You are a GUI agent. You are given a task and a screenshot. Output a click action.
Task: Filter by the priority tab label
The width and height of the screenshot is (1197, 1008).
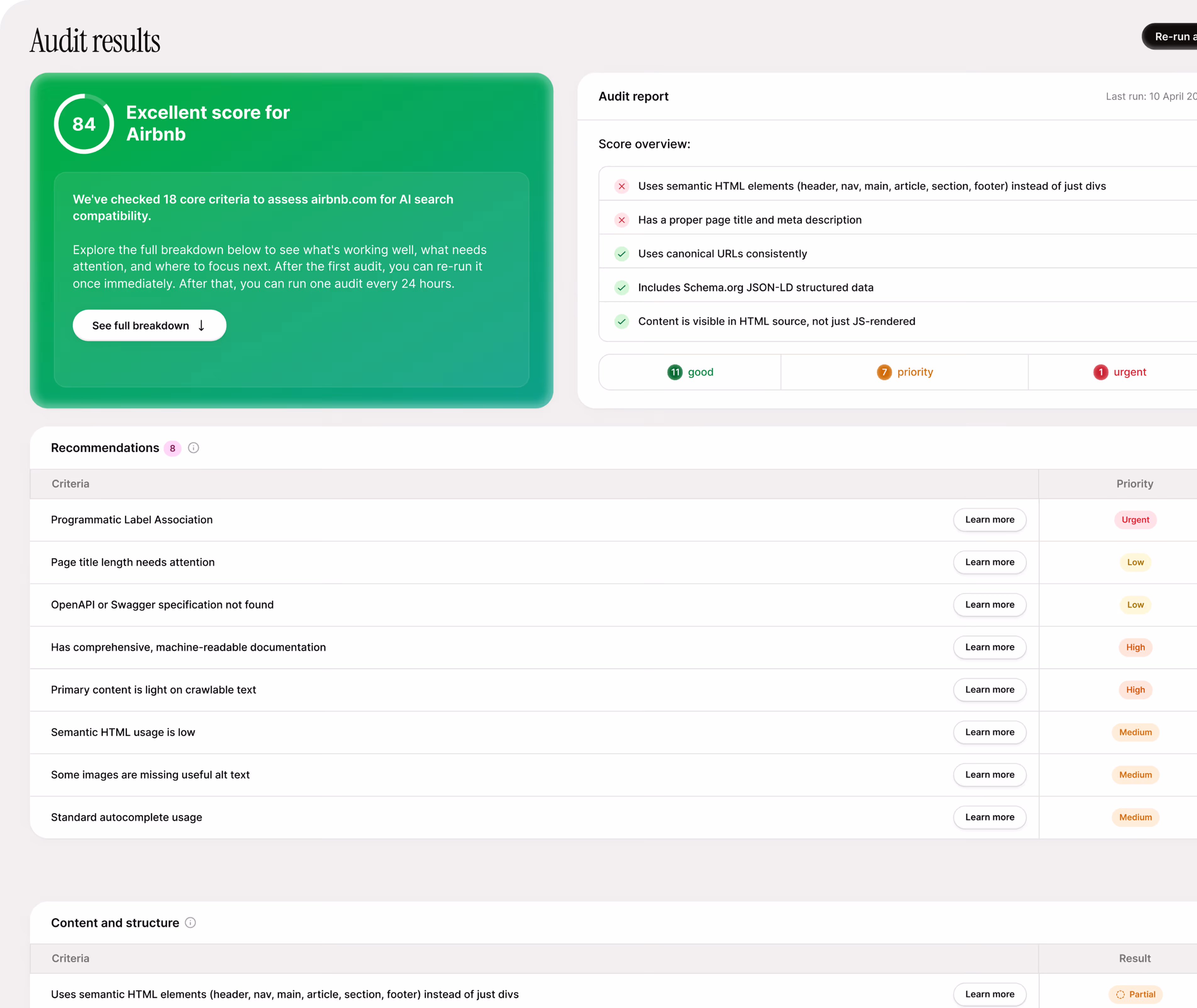point(915,372)
